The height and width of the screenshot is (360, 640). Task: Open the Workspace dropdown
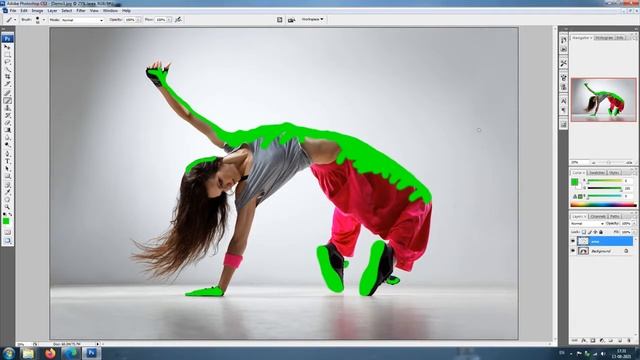[x=312, y=19]
